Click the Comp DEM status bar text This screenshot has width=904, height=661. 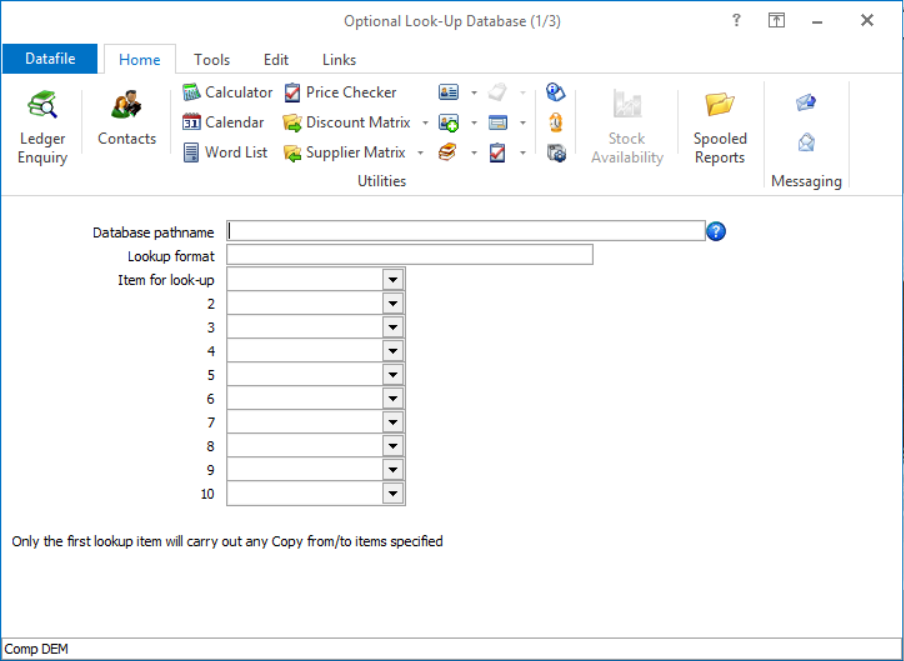tap(36, 649)
